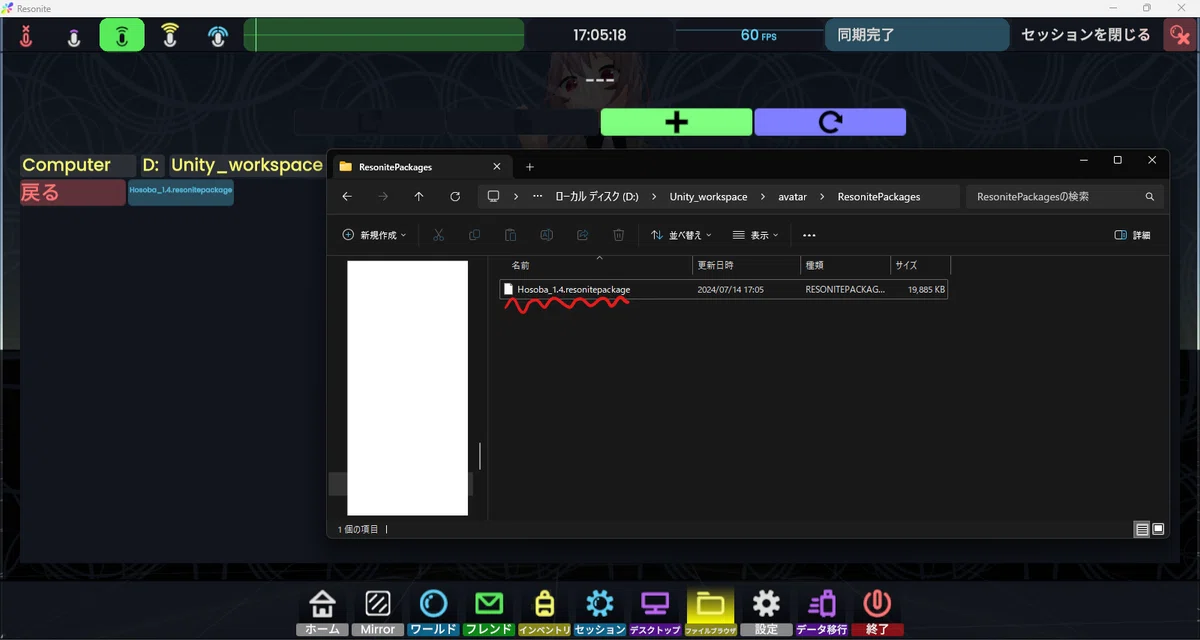Go up one folder in Explorer

point(419,197)
